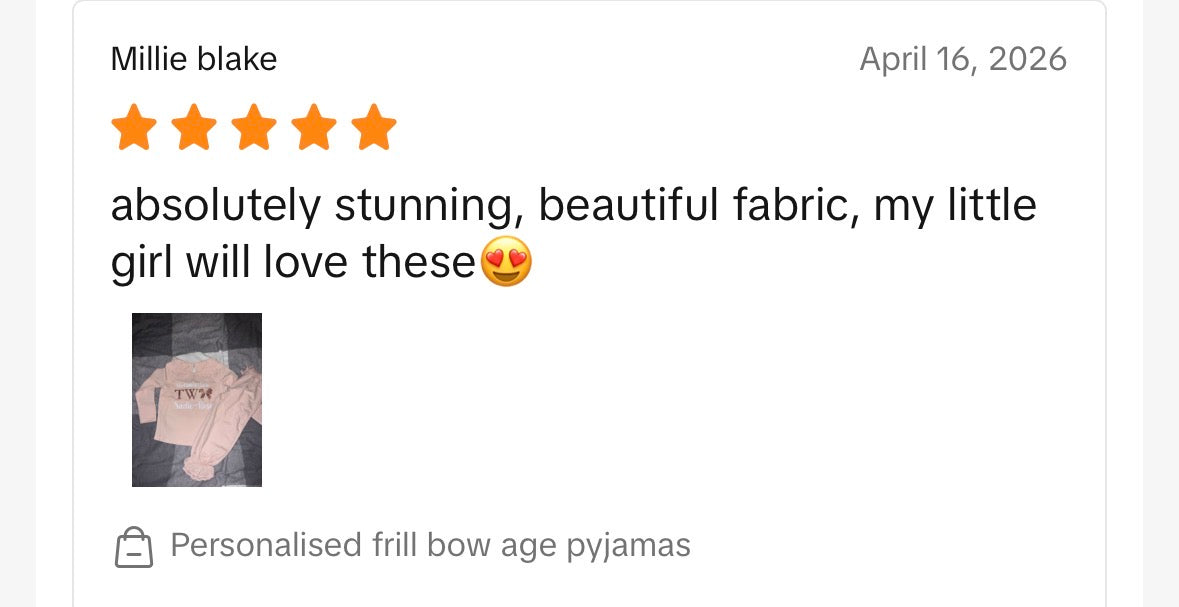
Task: Click the fifth orange rating star
Action: click(374, 128)
